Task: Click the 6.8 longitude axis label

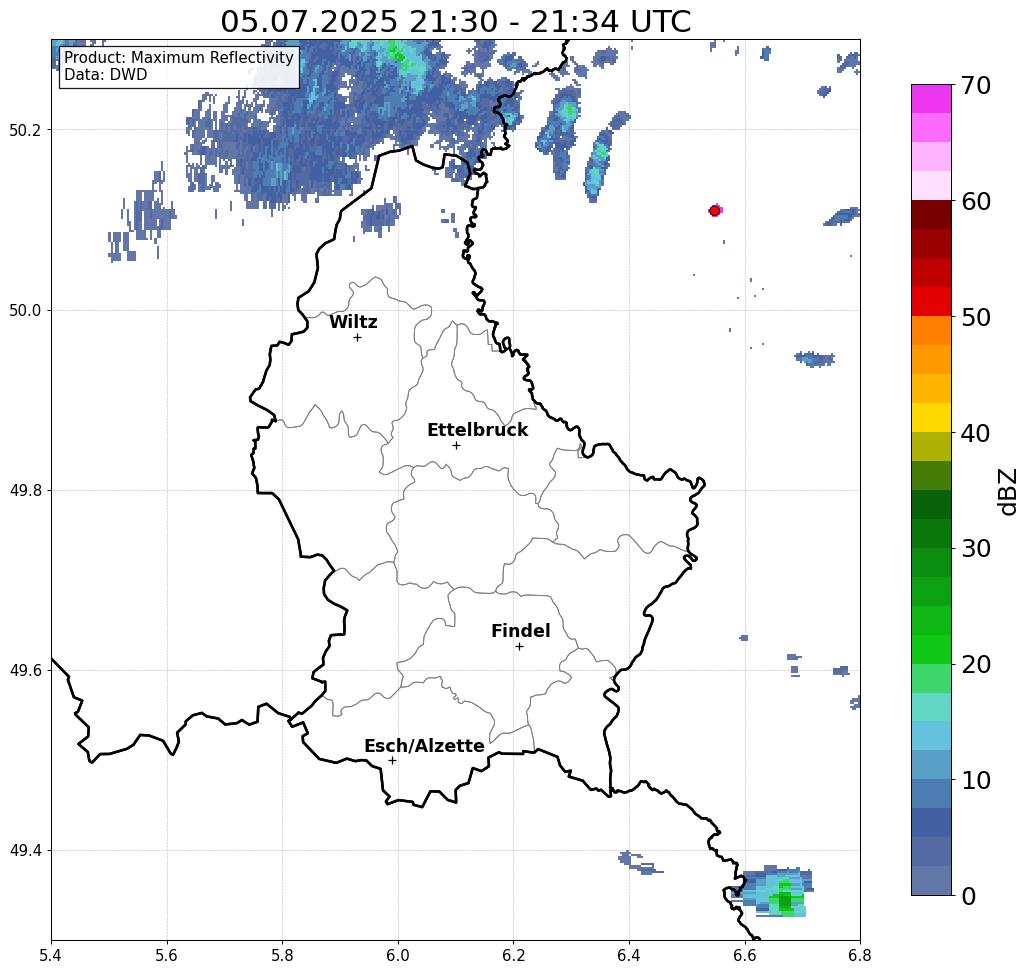Action: 860,955
